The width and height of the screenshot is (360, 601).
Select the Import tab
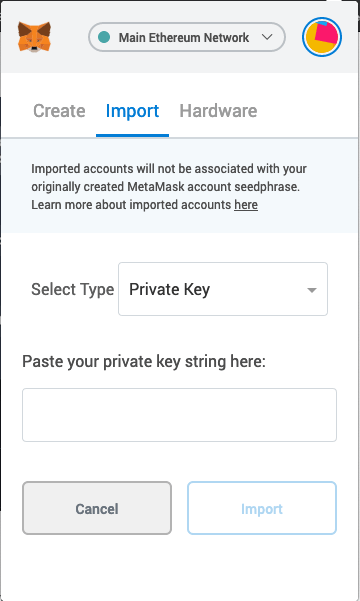coord(132,111)
